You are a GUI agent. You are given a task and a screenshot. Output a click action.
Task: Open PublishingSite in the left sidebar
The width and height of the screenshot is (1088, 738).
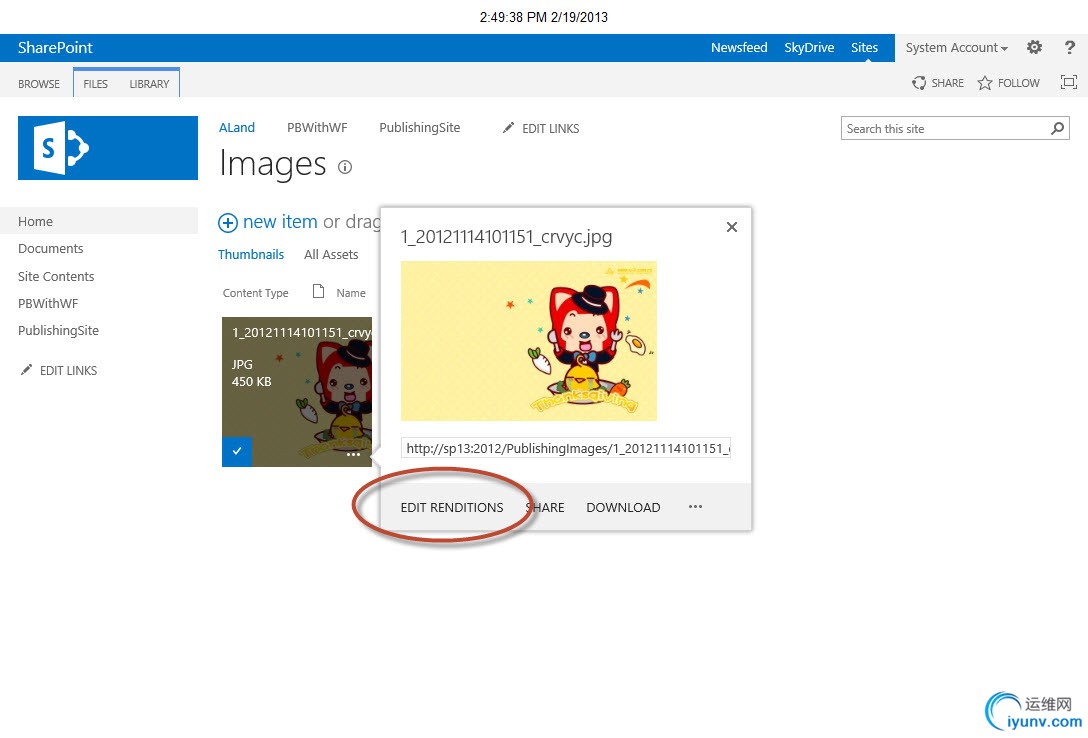[x=58, y=331]
